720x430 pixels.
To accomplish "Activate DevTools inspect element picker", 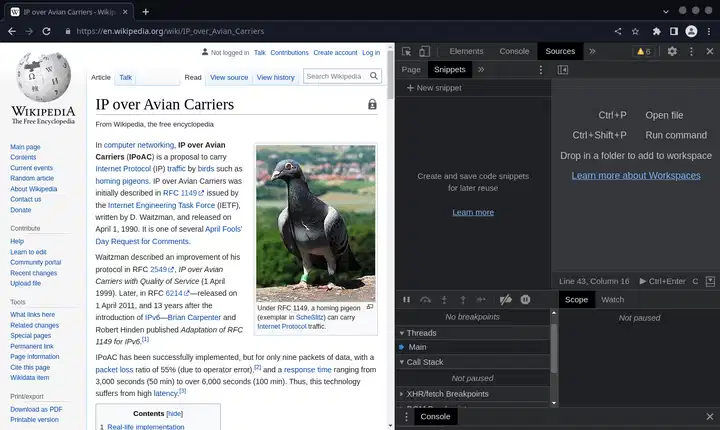I will pyautogui.click(x=406, y=51).
